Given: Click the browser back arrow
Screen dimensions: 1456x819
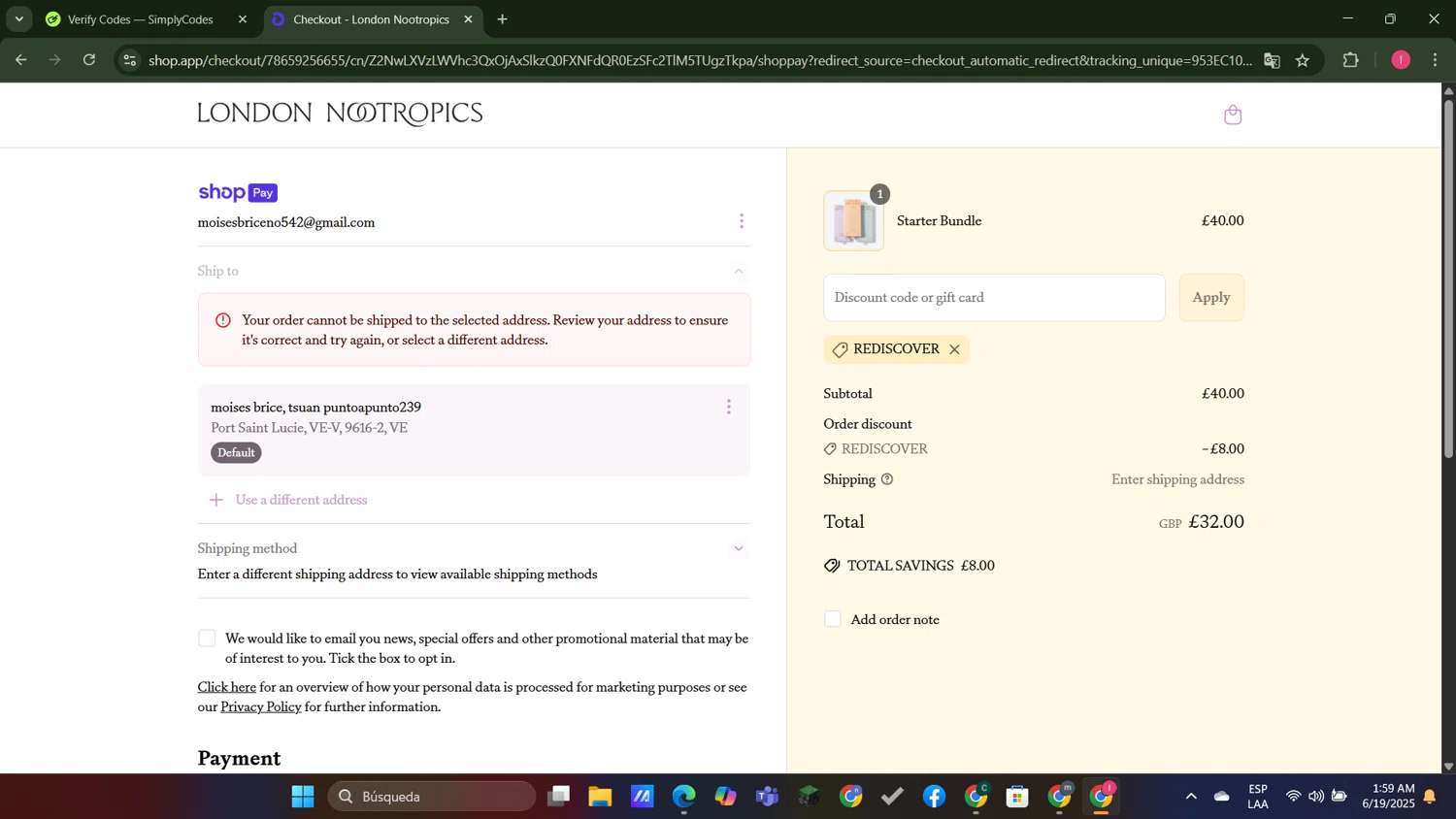Looking at the screenshot, I should click(x=20, y=60).
